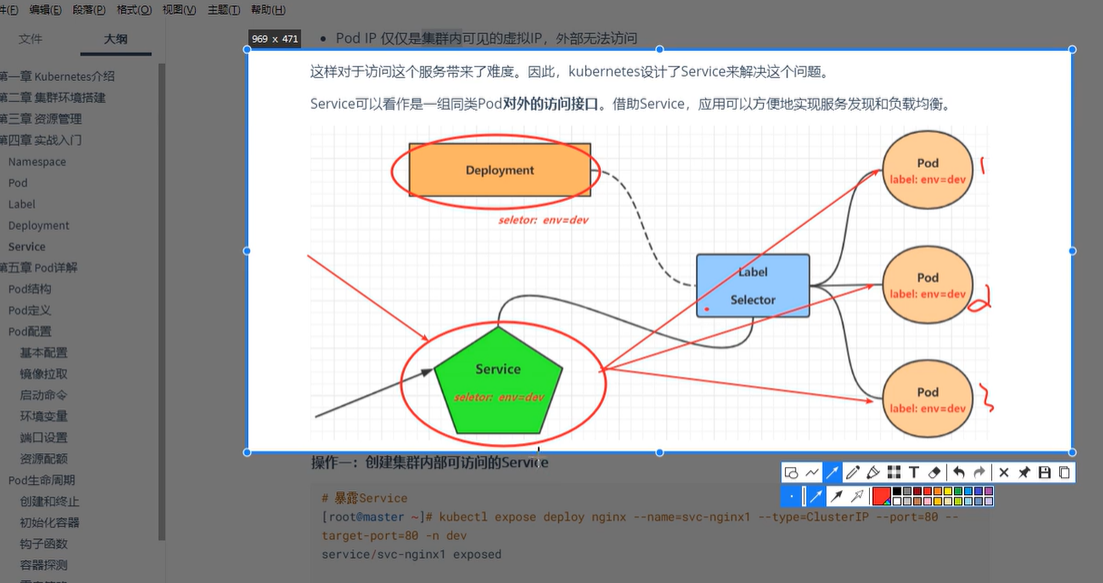This screenshot has width=1103, height=583.
Task: Select the text T tool
Action: click(x=914, y=473)
